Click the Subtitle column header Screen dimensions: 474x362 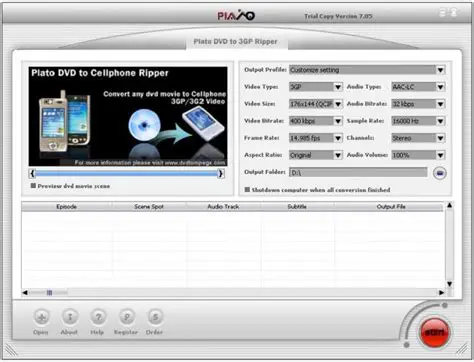coord(297,207)
